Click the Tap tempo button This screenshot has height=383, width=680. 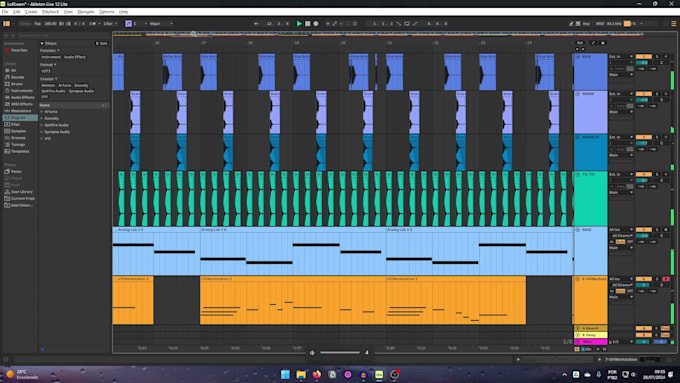(37, 23)
